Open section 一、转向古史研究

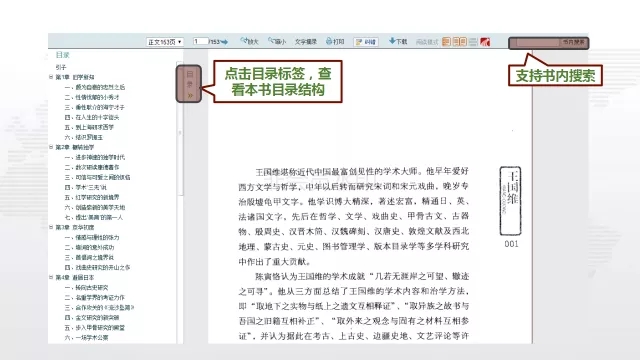click(86, 287)
